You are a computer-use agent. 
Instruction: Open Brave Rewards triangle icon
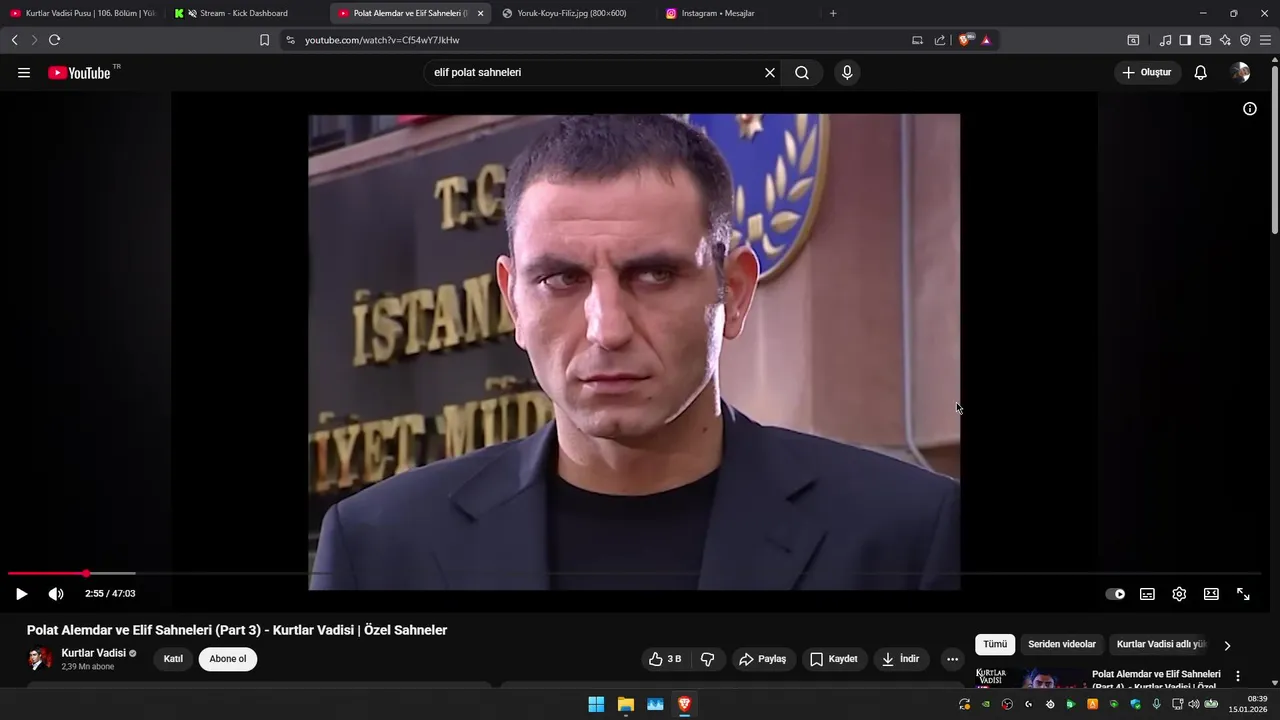pyautogui.click(x=986, y=40)
